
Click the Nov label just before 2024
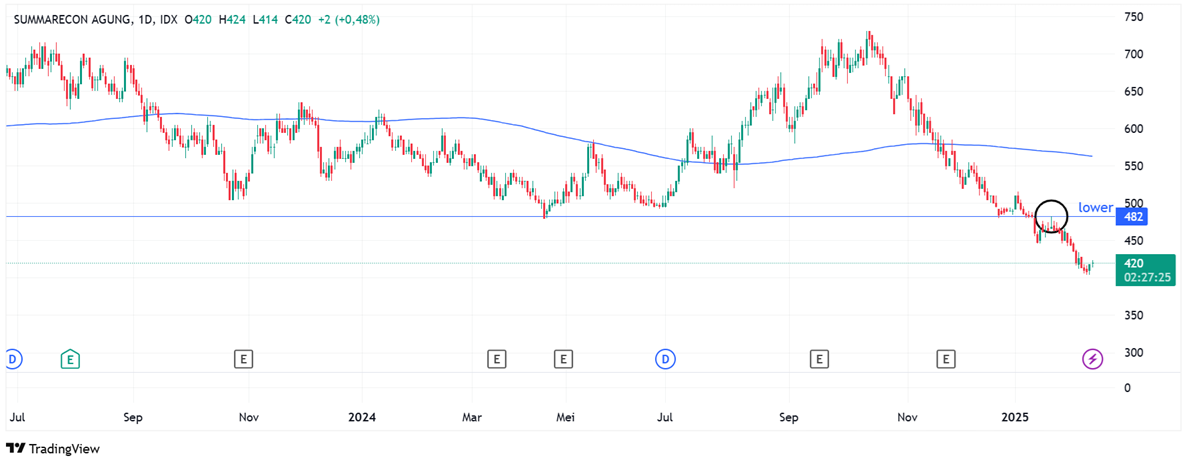[x=251, y=417]
